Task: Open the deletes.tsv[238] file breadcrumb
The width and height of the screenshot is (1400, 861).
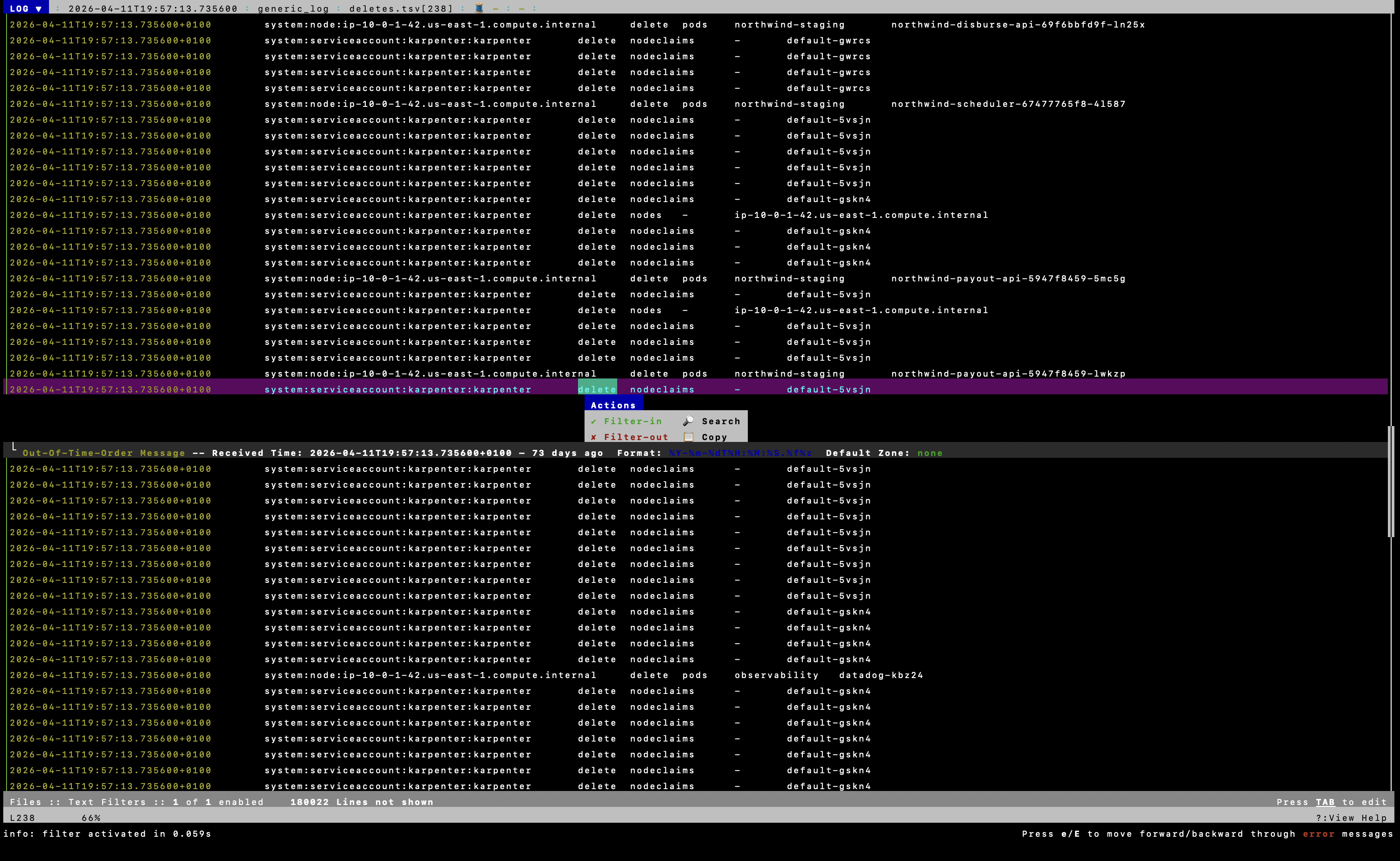Action: point(401,8)
